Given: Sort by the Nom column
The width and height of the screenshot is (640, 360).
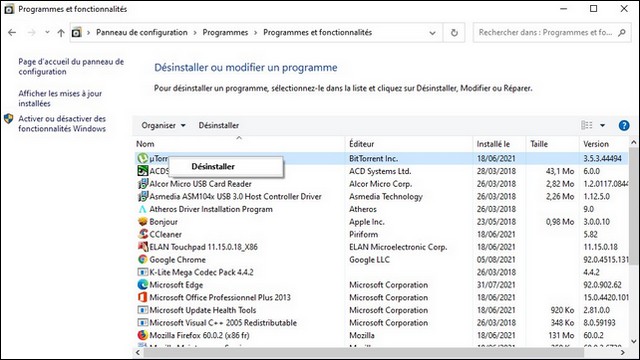Looking at the screenshot, I should coord(145,144).
